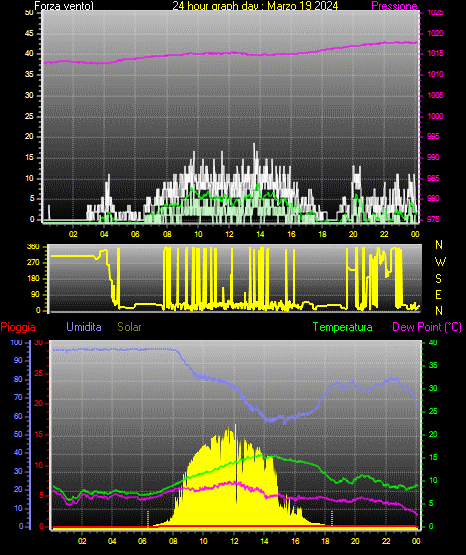Click the 100 value on humidity scale
The width and height of the screenshot is (466, 555).
[16, 343]
